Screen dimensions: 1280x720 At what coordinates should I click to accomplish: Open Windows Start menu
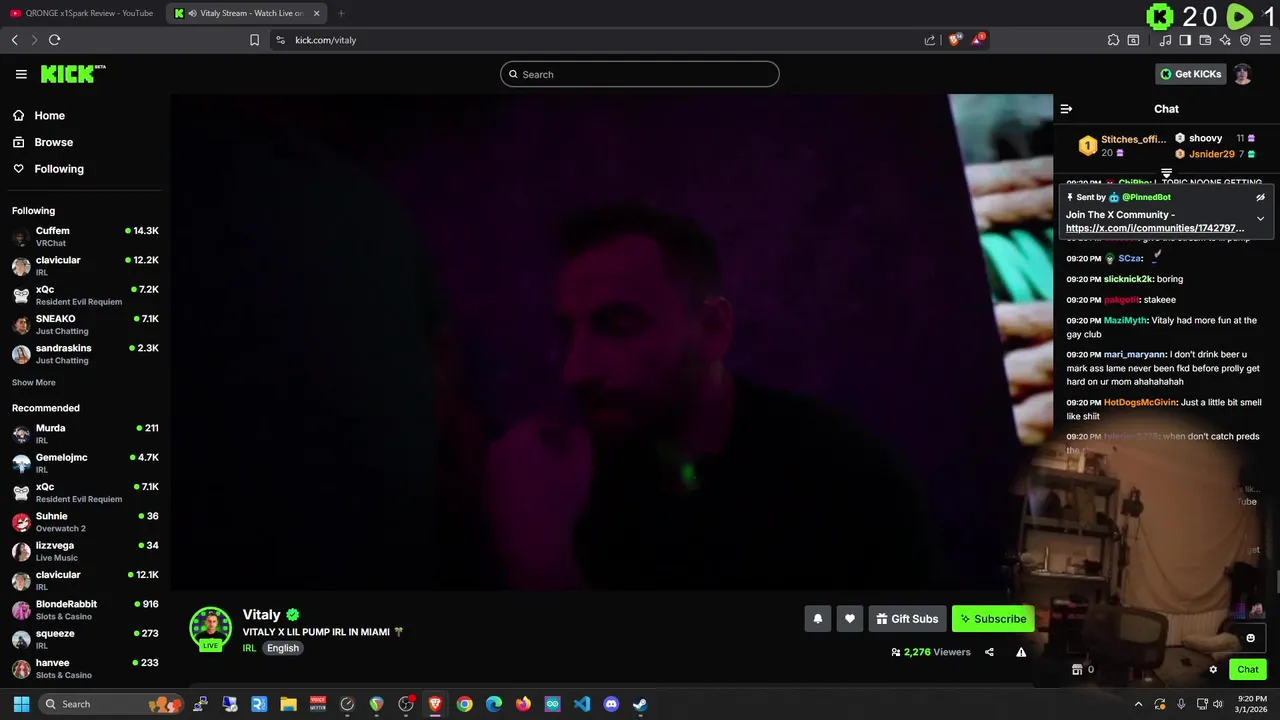(21, 704)
